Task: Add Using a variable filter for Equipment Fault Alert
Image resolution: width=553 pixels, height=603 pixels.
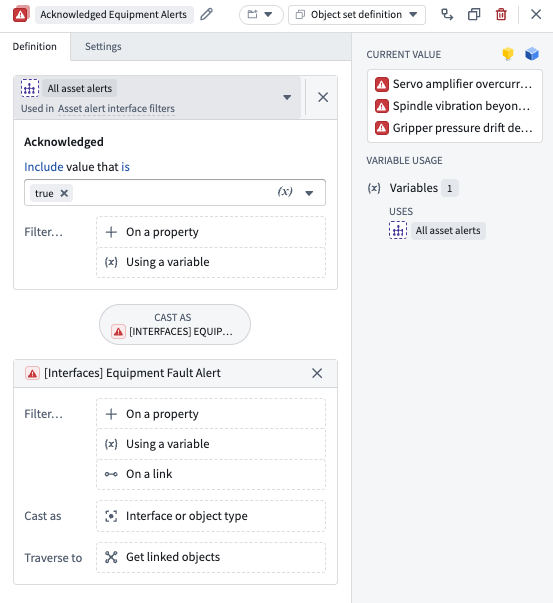Action: [211, 444]
